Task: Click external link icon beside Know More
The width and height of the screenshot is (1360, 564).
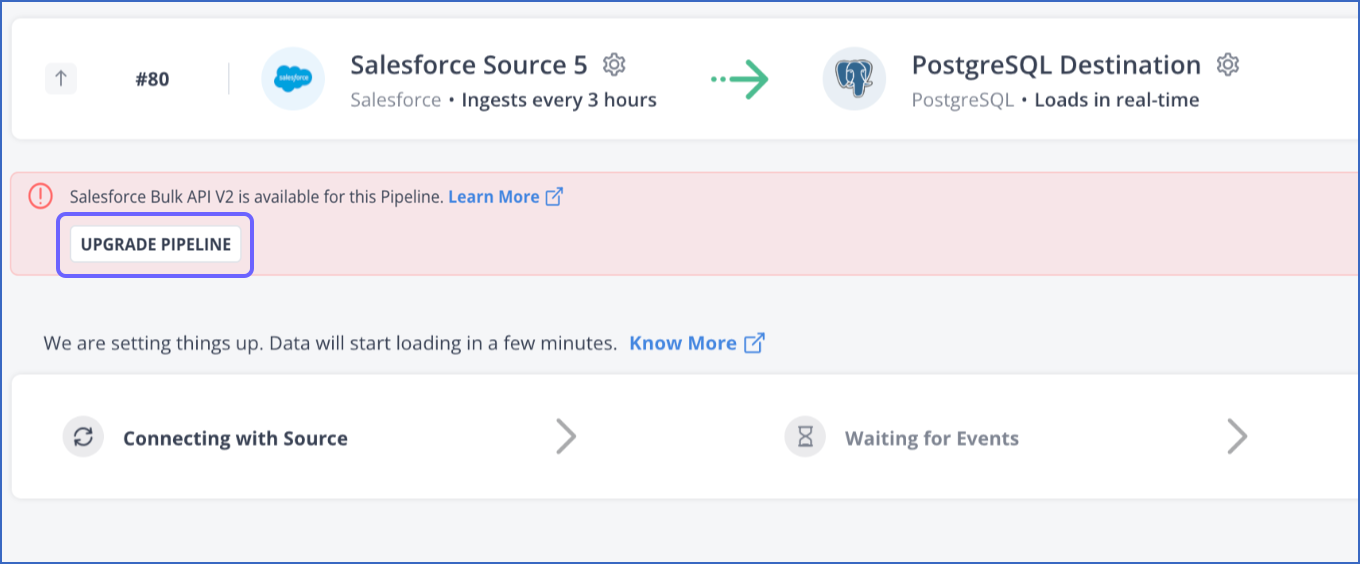Action: [755, 343]
